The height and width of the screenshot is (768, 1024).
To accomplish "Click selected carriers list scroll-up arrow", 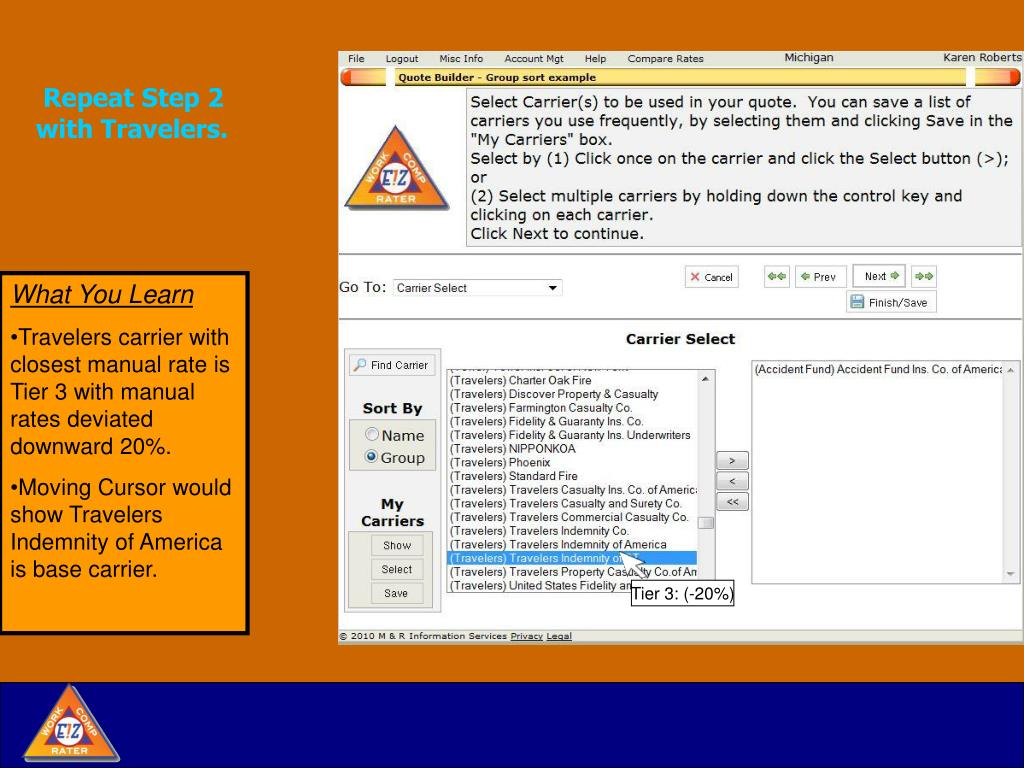I will tap(1011, 370).
